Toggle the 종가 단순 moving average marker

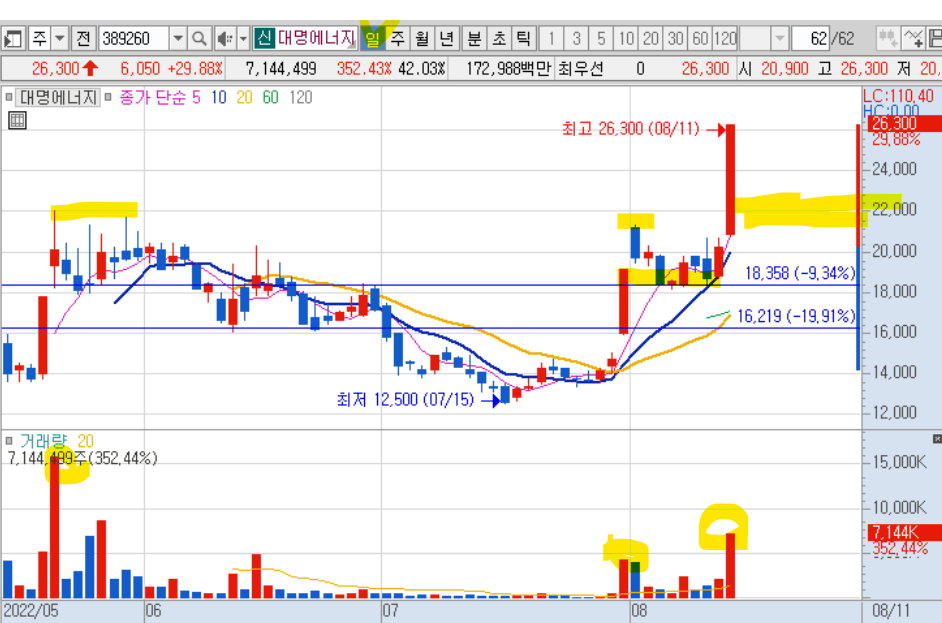108,97
